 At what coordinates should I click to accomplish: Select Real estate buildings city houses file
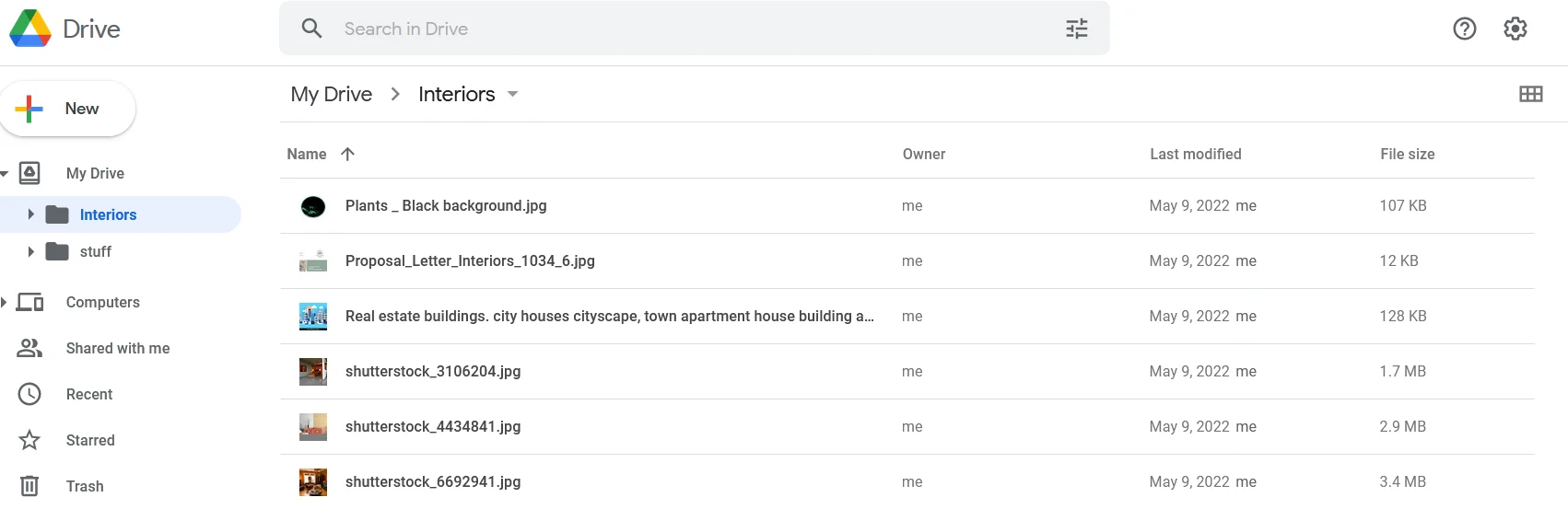click(610, 316)
